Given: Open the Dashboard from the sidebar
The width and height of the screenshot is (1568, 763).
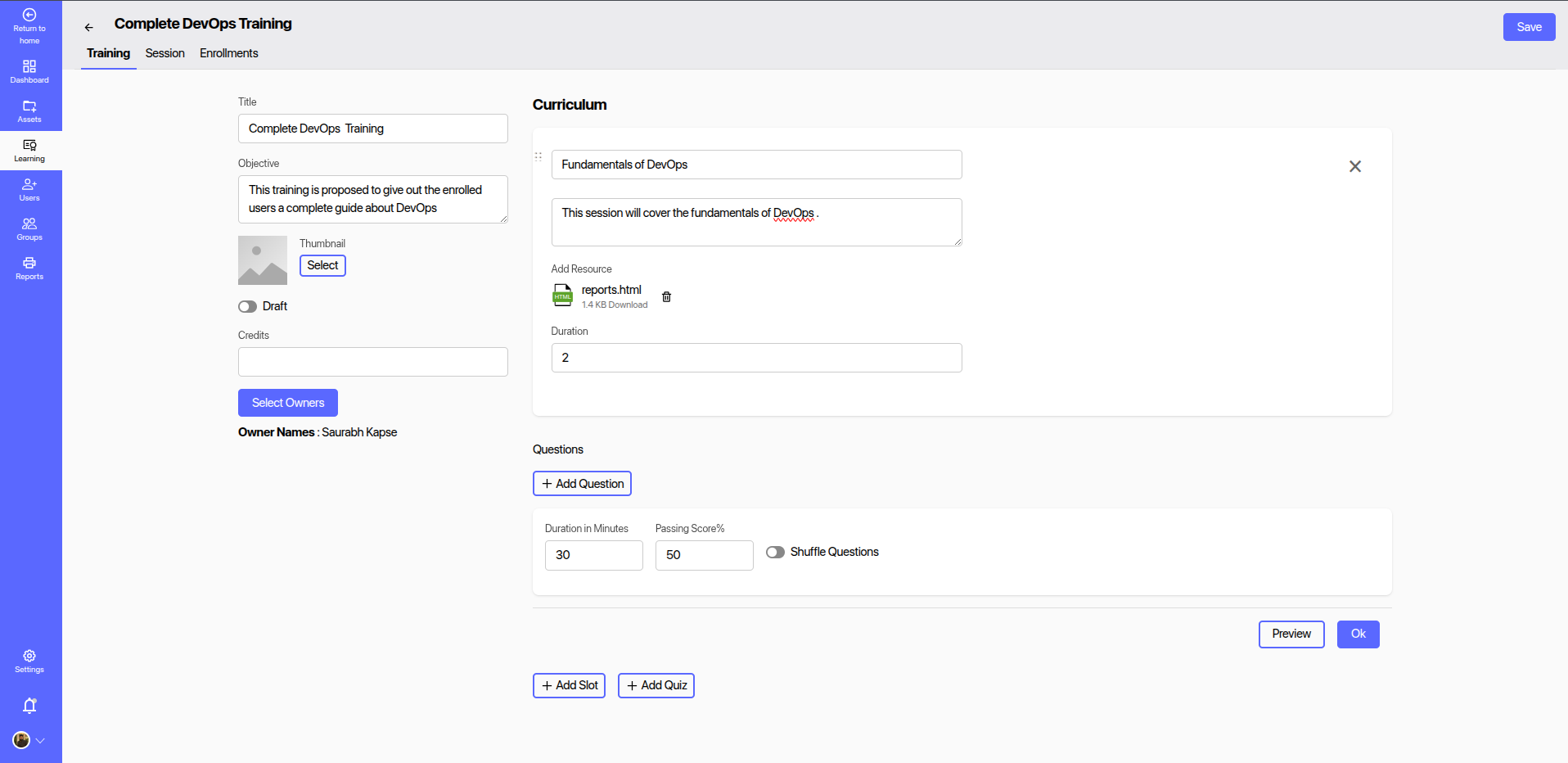Looking at the screenshot, I should click(29, 71).
